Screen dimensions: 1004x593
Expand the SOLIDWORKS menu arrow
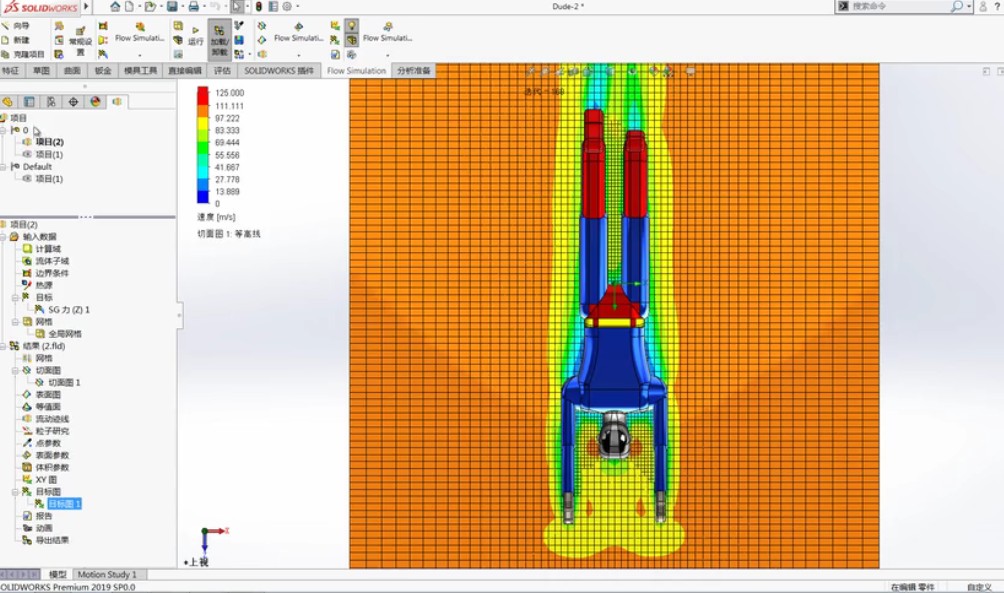[x=86, y=6]
